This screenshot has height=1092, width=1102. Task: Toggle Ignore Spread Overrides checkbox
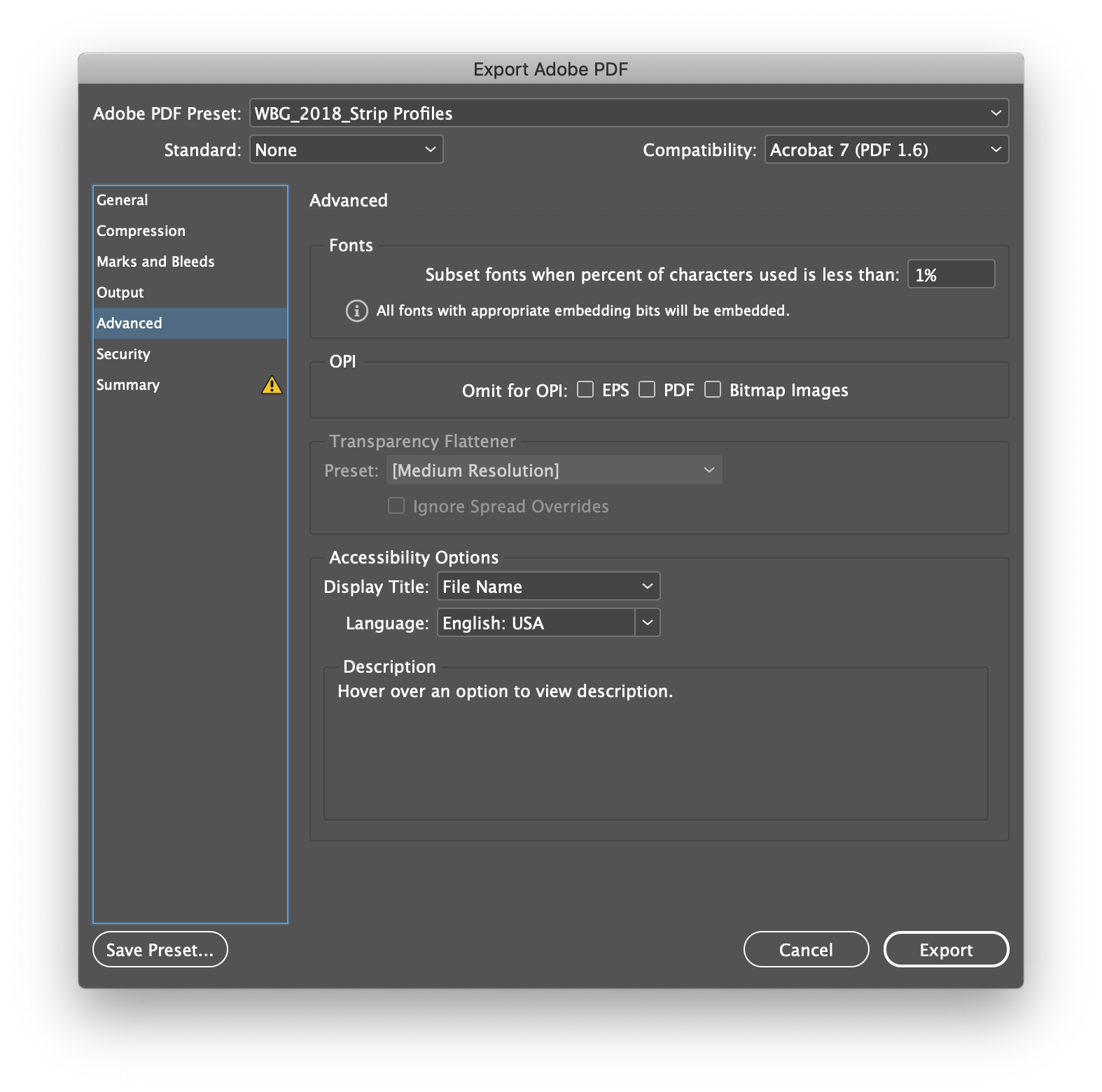coord(396,505)
